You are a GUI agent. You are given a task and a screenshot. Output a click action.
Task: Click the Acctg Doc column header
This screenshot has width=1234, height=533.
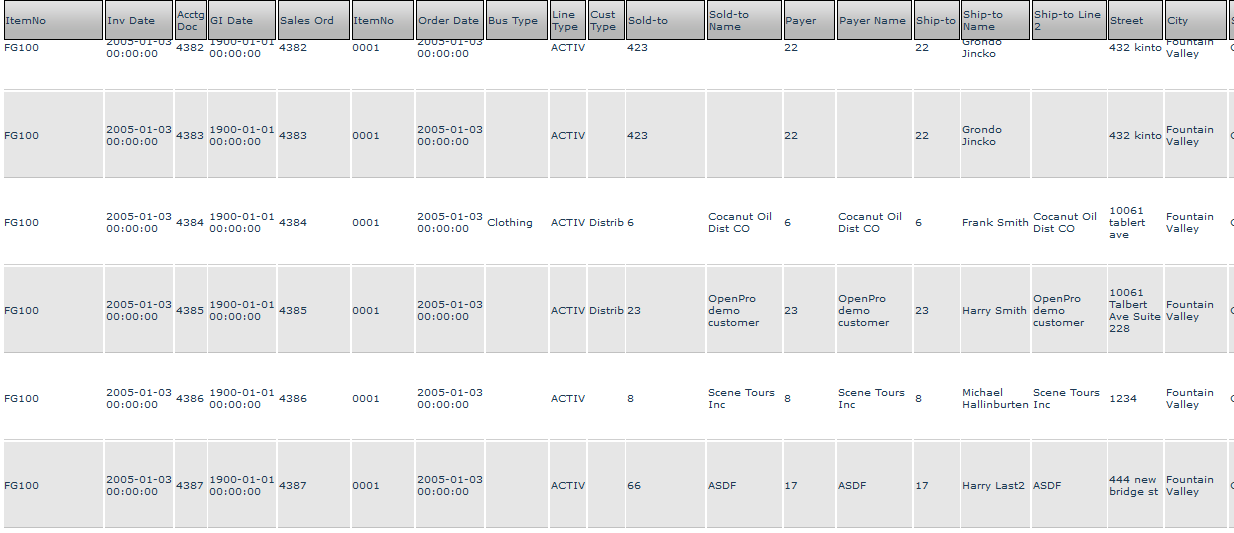(x=190, y=21)
